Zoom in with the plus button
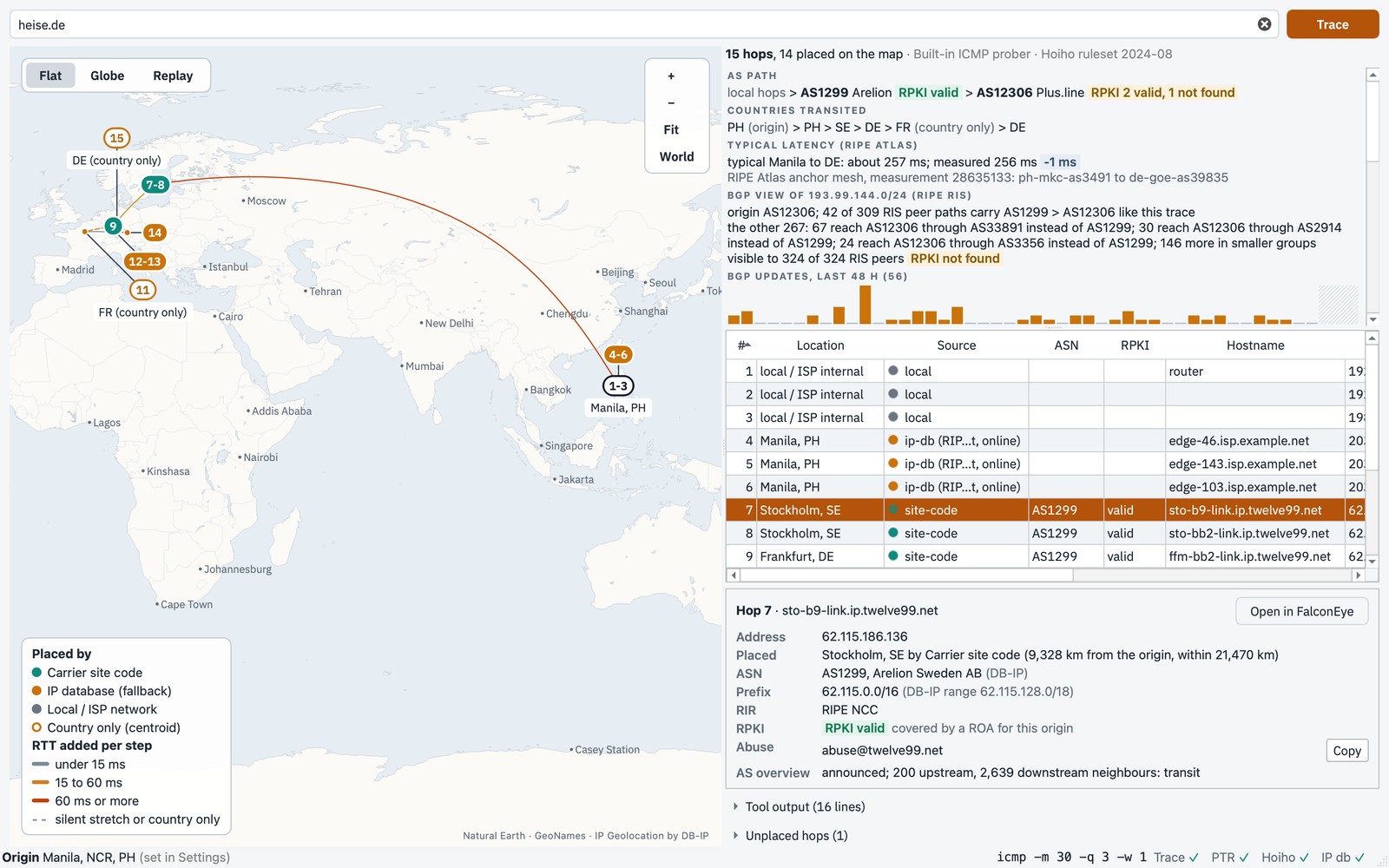This screenshot has width=1389, height=868. (x=671, y=76)
